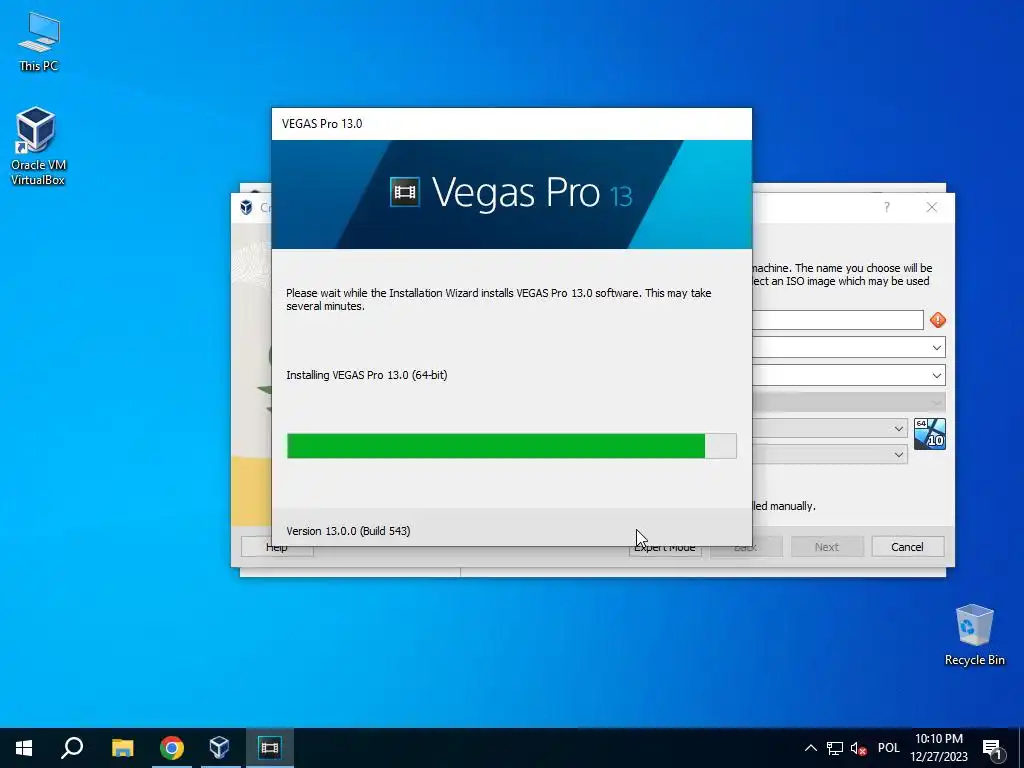
Task: Launch Google Chrome from the taskbar
Action: coord(172,748)
